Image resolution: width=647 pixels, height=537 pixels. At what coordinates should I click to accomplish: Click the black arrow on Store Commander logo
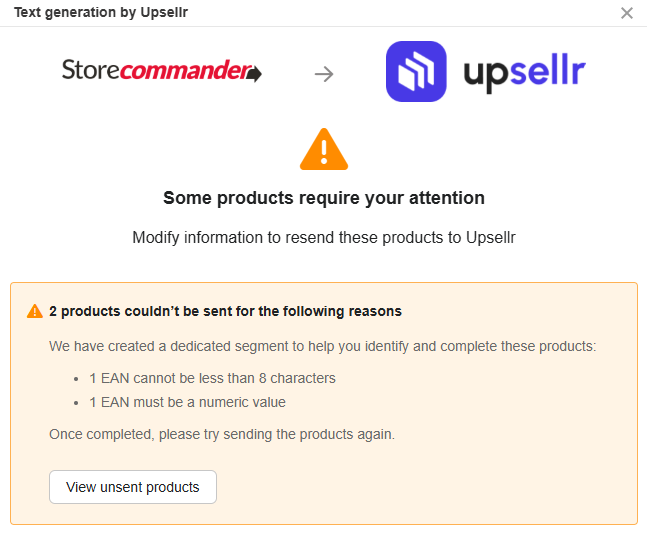coord(254,74)
